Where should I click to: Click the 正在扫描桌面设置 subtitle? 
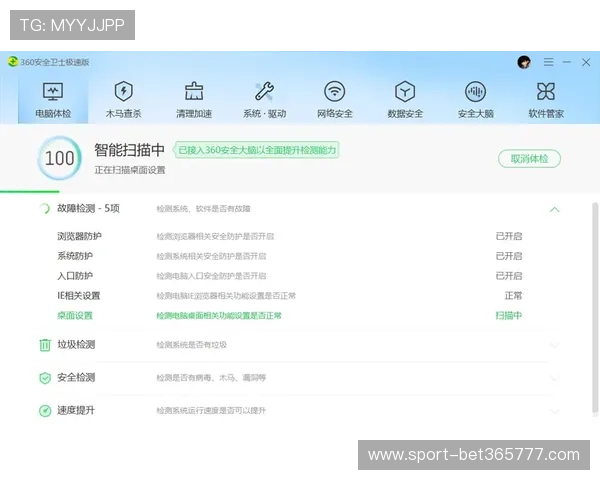(x=130, y=170)
